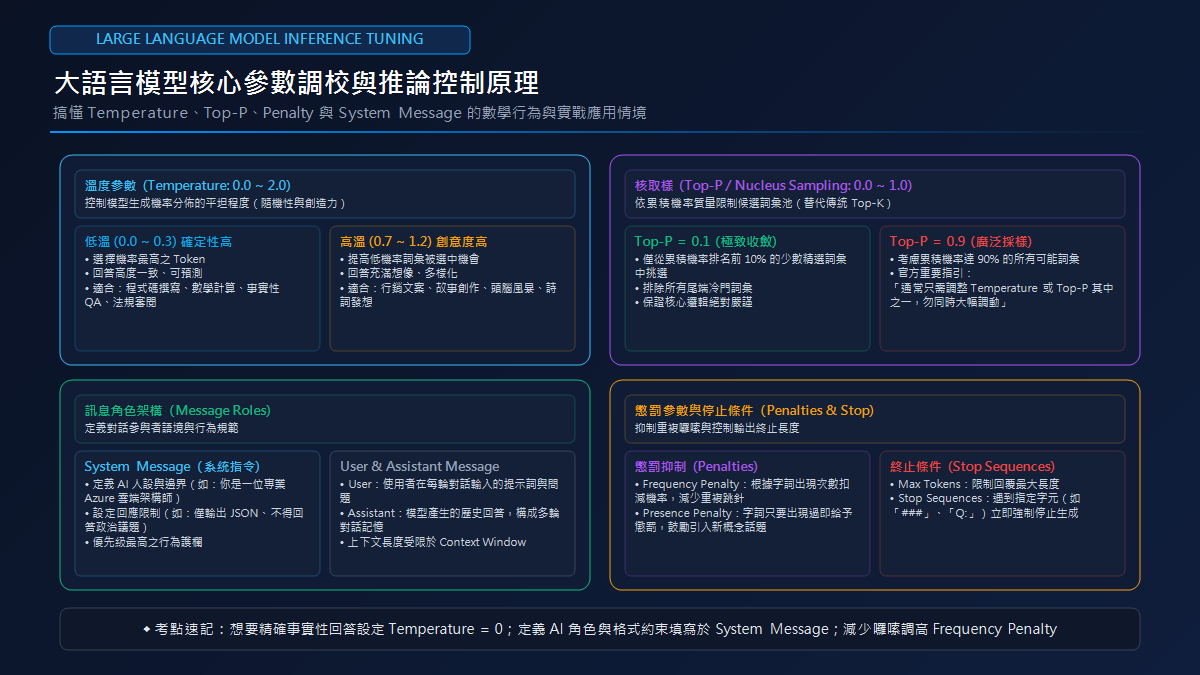
Task: Click the bullet 'Stop Sequences：遇到指定字元'
Action: 985,505
